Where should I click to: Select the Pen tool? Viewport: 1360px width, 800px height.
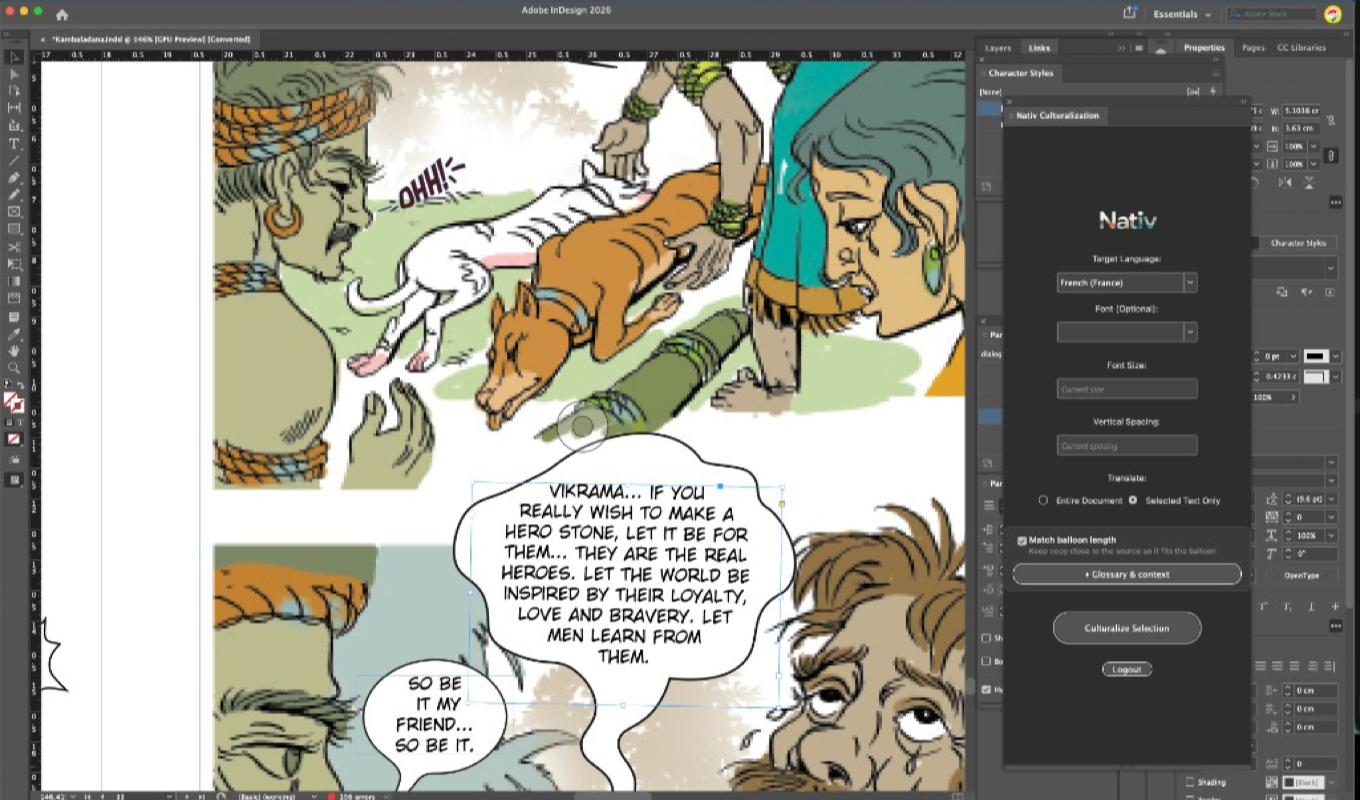(x=14, y=178)
